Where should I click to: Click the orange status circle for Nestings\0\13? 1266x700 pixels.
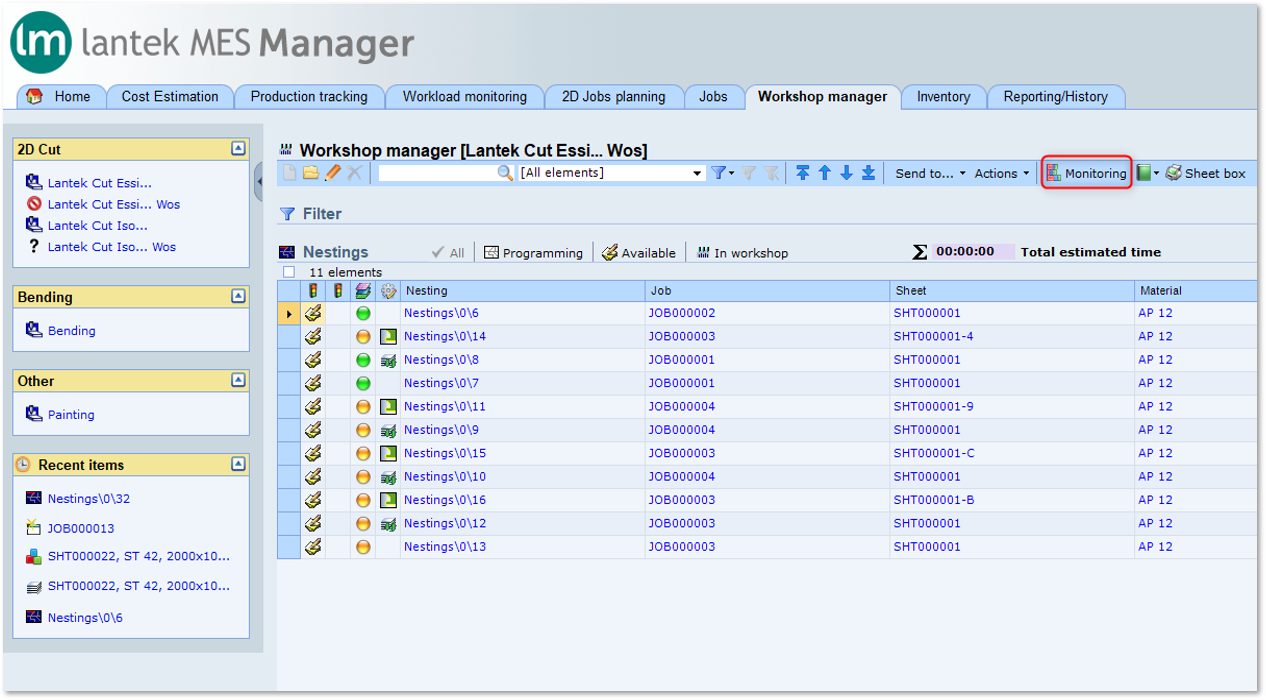click(363, 547)
